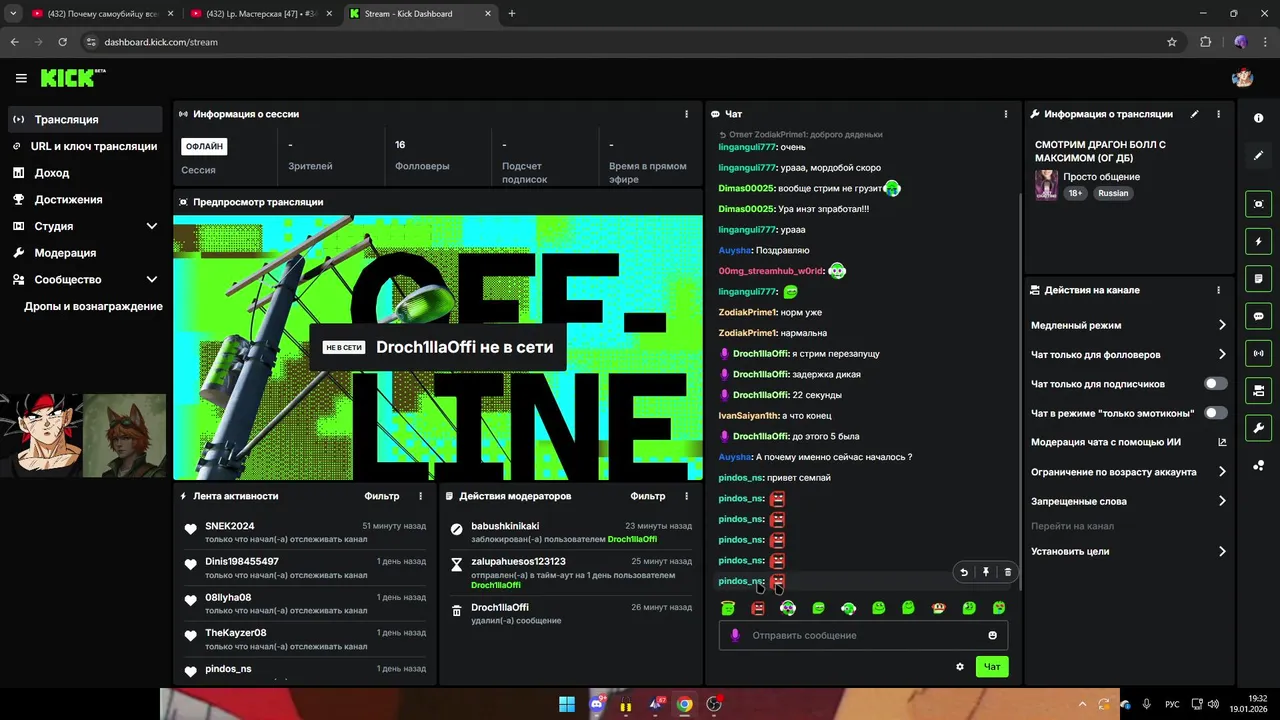This screenshot has height=720, width=1280.
Task: Click the offline stream preview image
Action: (x=438, y=347)
